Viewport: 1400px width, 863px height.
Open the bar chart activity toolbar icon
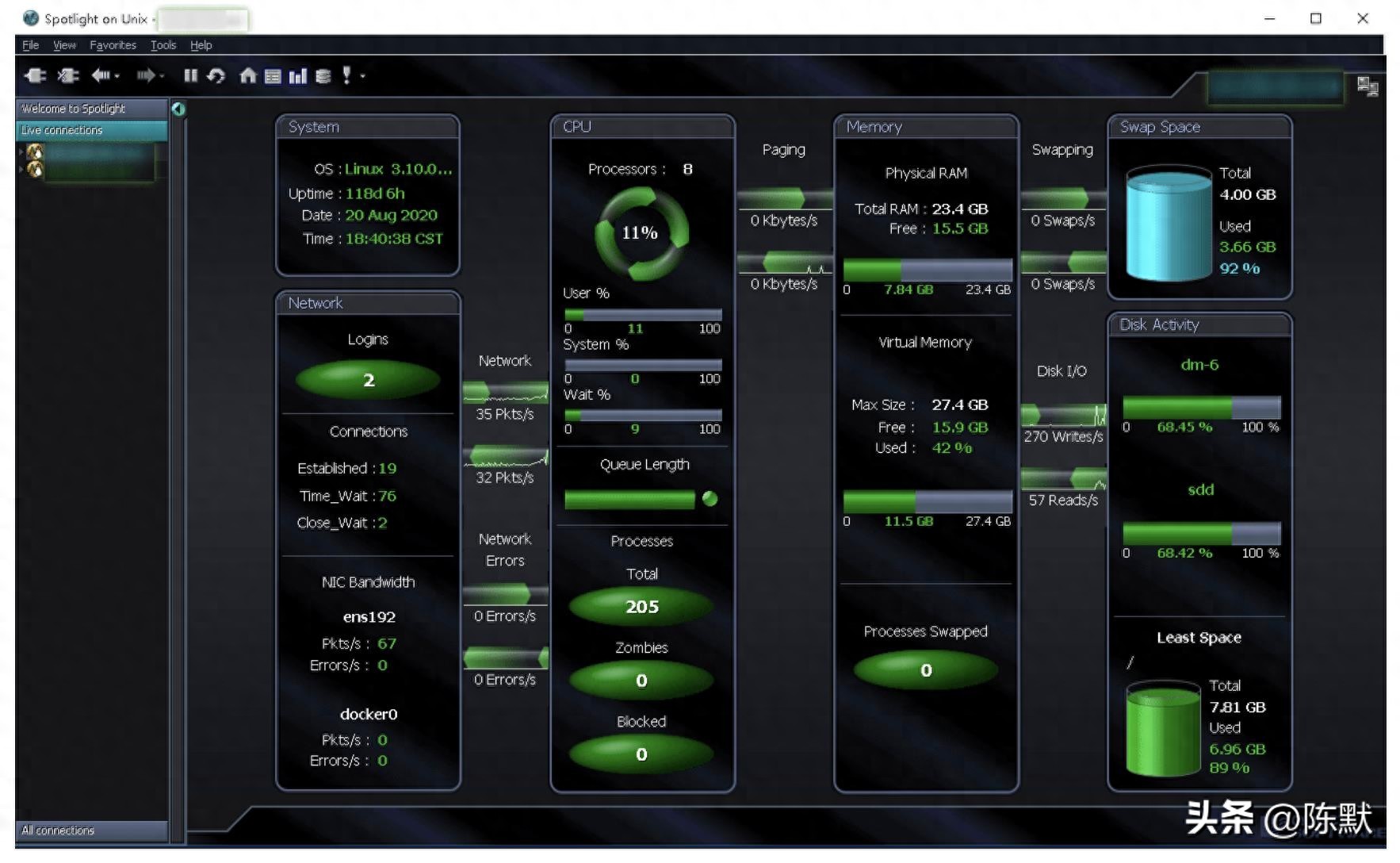click(298, 76)
